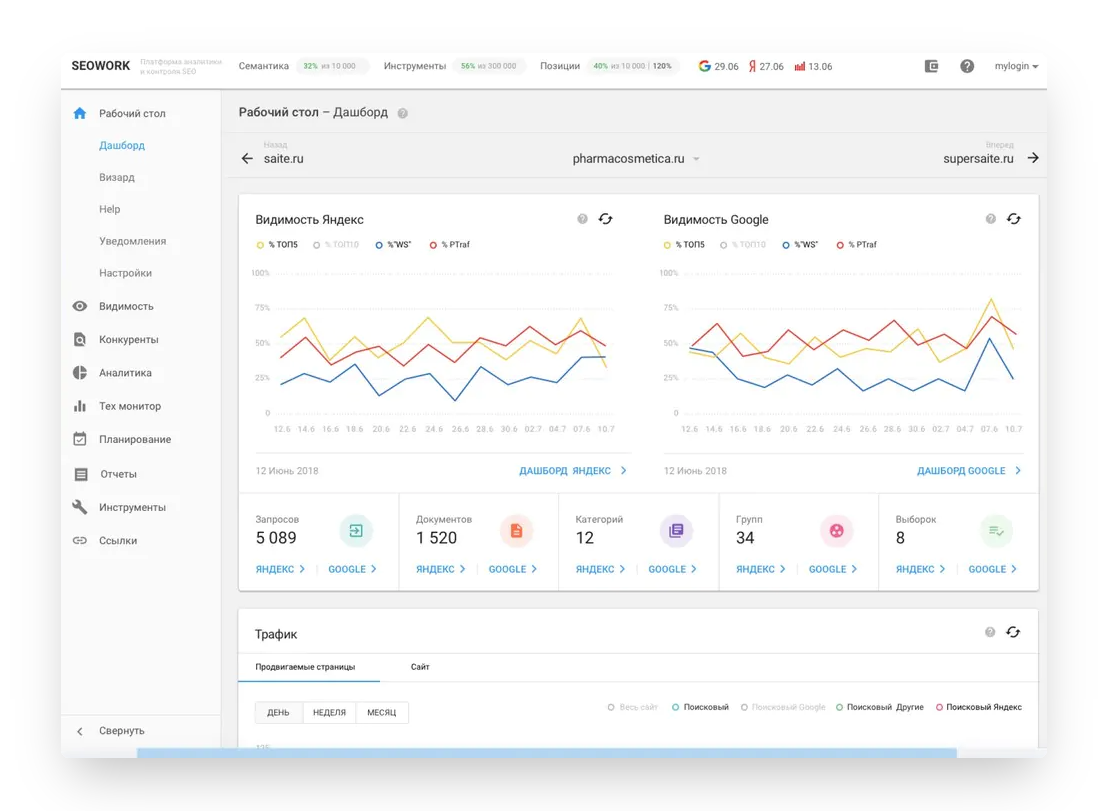Click the Документов orange document icon

click(516, 531)
